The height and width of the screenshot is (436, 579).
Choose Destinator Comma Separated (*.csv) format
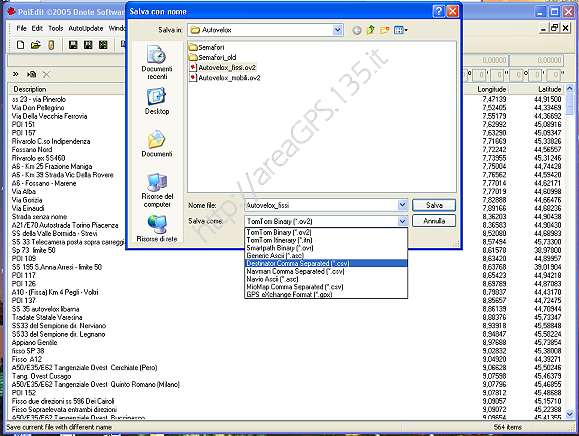coord(326,263)
